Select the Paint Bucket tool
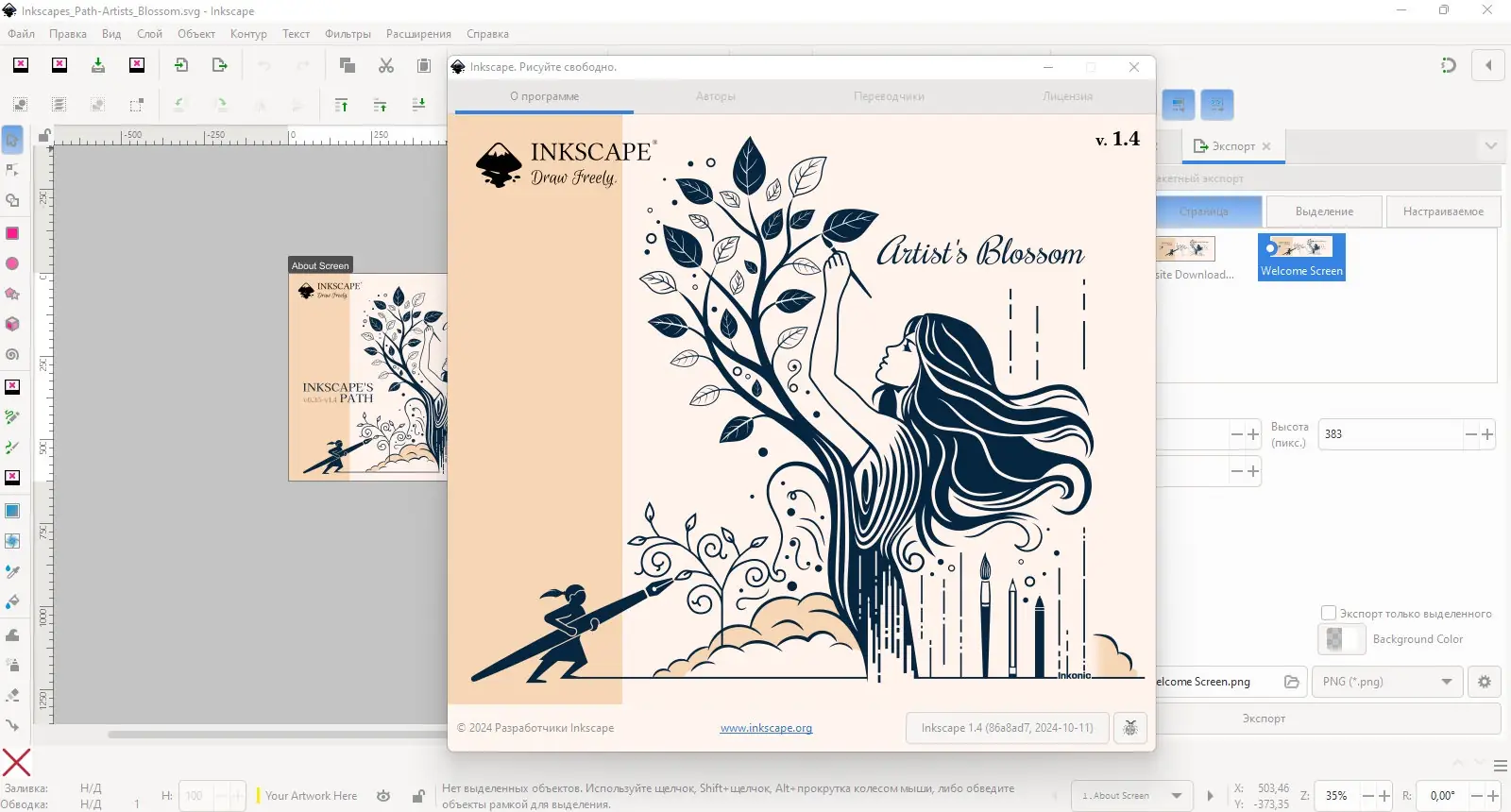The image size is (1511, 812). pos(12,601)
